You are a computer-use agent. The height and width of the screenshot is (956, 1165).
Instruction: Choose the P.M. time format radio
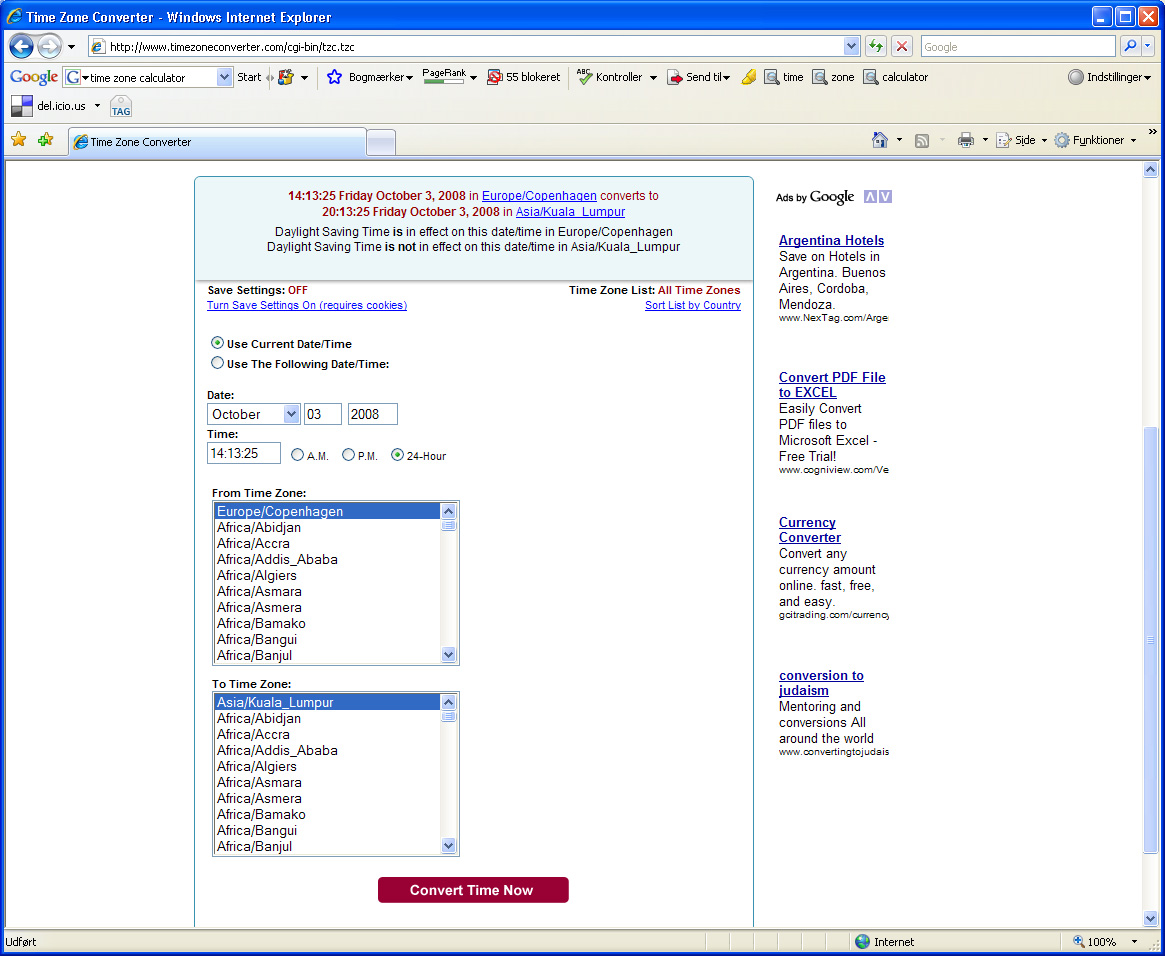pos(348,455)
